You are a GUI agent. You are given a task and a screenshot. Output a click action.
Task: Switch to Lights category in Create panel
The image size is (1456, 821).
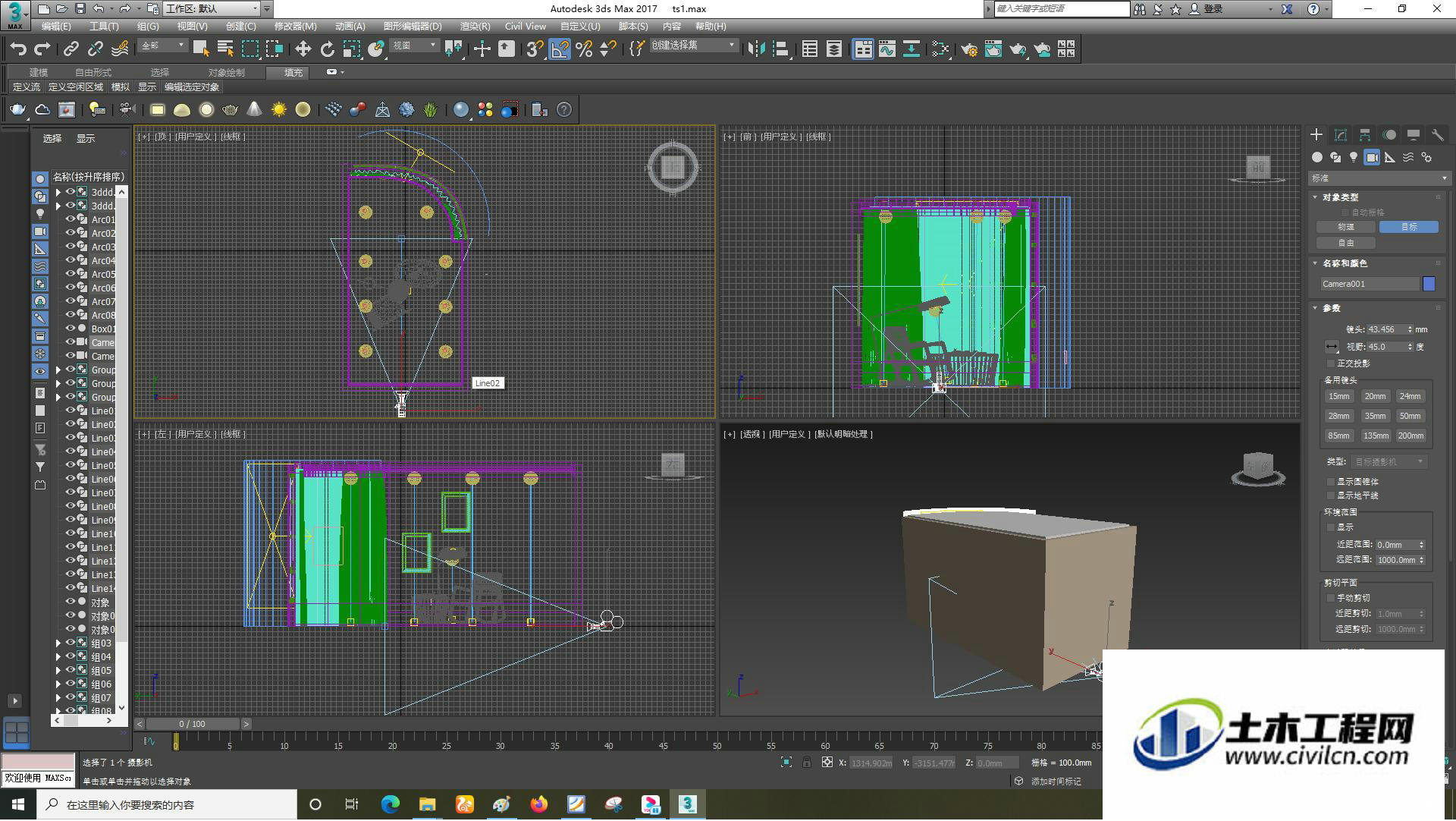click(1354, 157)
